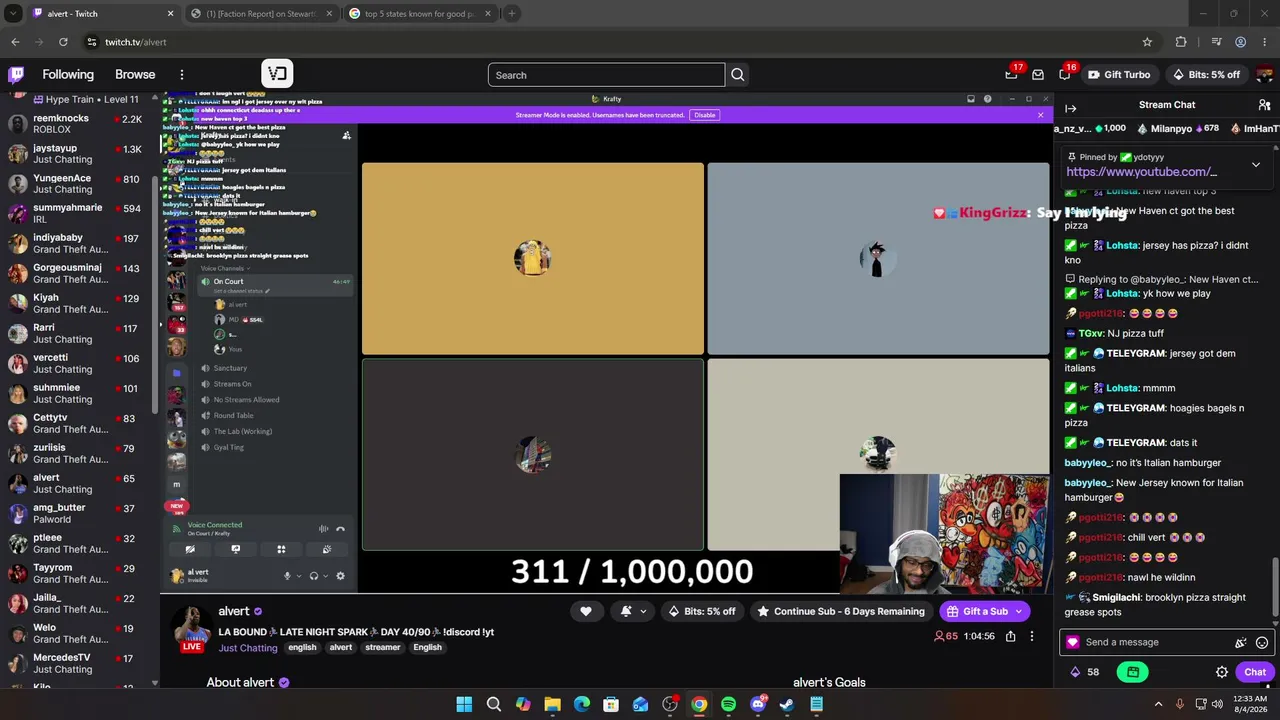Viewport: 1280px width, 720px height.
Task: Collapse the Stream Chat panel
Action: click(1070, 108)
